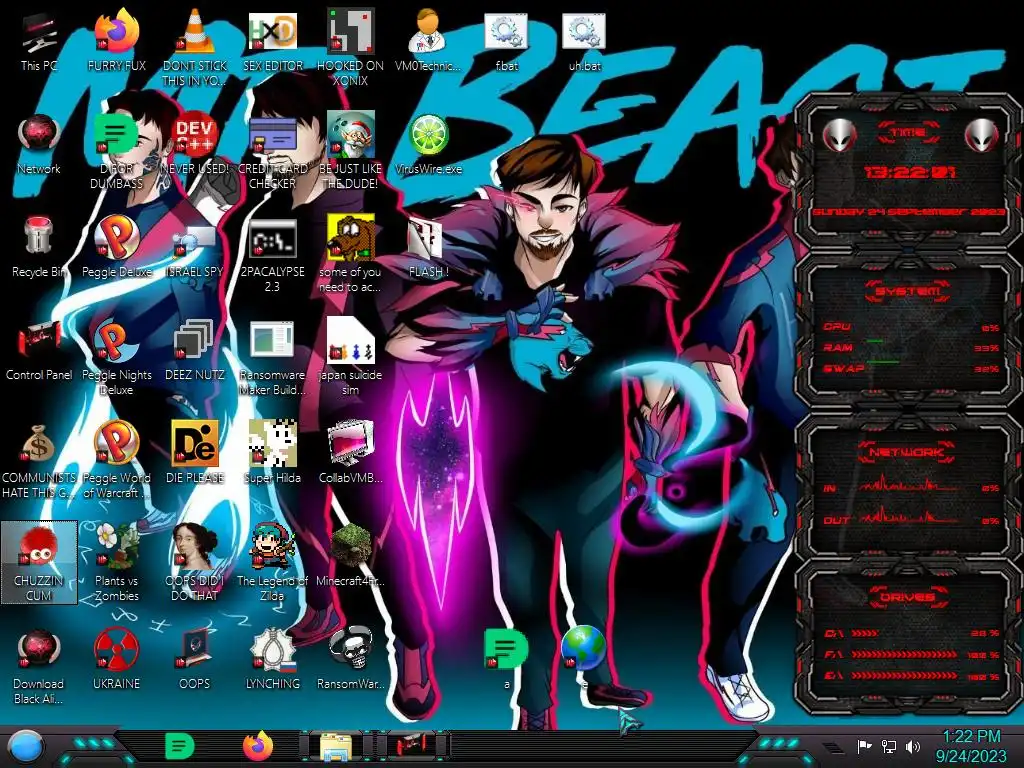
Task: Launch Peggle Deluxe from the desktop
Action: point(117,236)
